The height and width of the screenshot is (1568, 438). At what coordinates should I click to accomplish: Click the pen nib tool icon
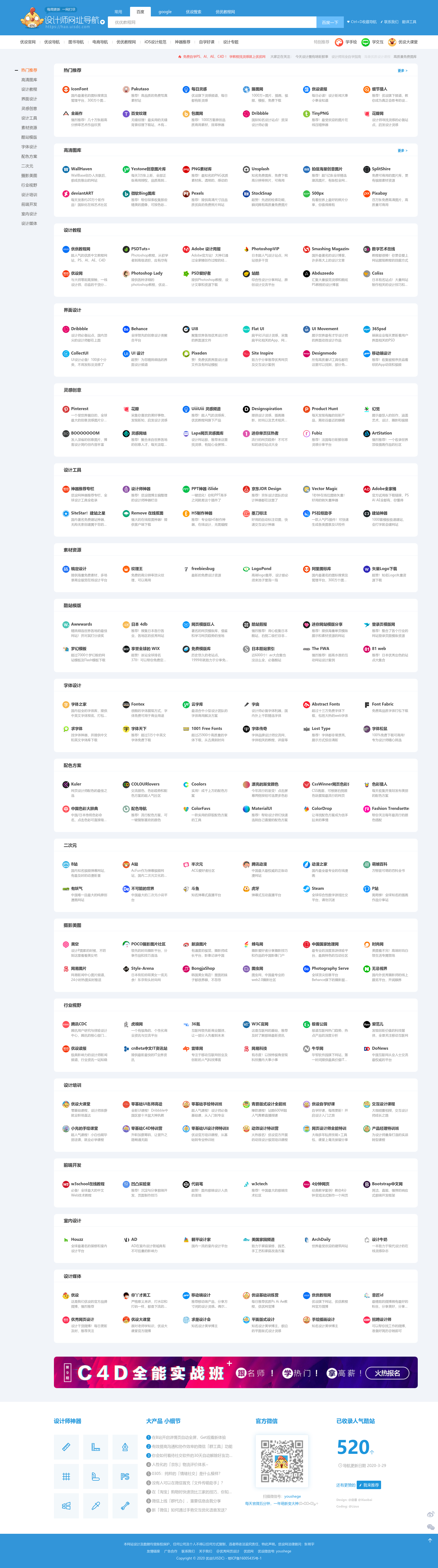tap(125, 1447)
